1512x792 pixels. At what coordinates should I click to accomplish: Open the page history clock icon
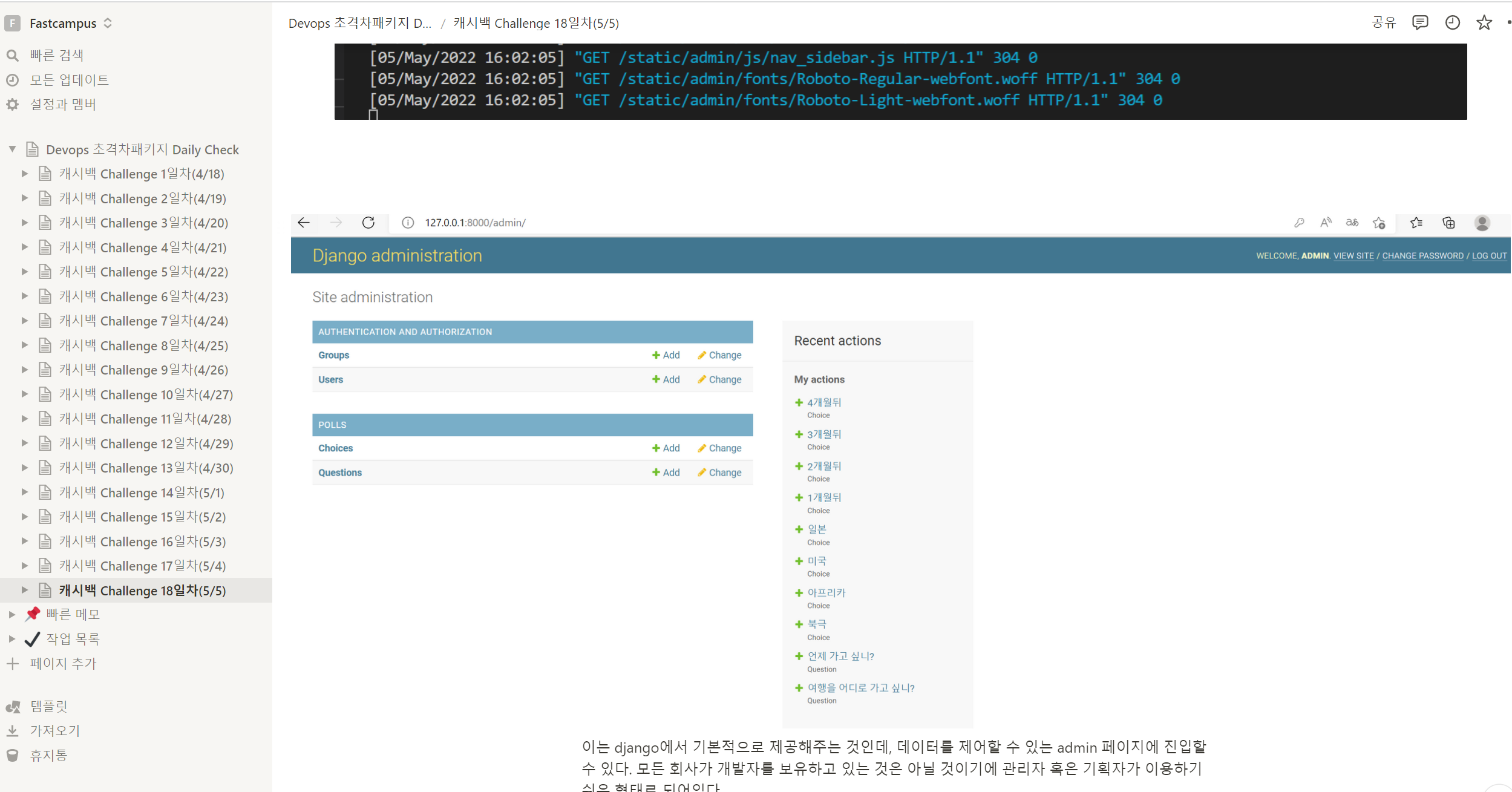click(1452, 23)
